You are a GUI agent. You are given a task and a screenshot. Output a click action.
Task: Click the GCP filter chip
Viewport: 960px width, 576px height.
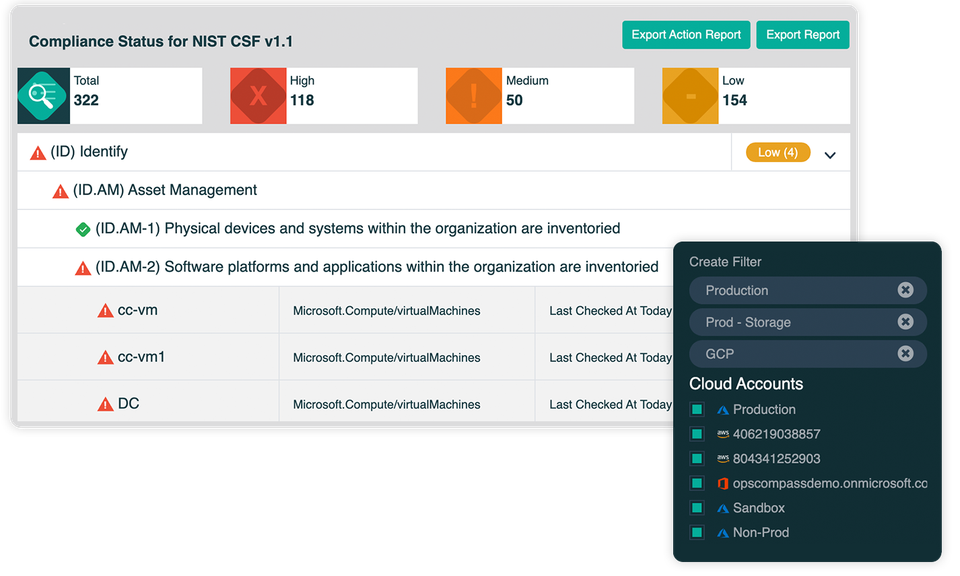pyautogui.click(x=808, y=354)
